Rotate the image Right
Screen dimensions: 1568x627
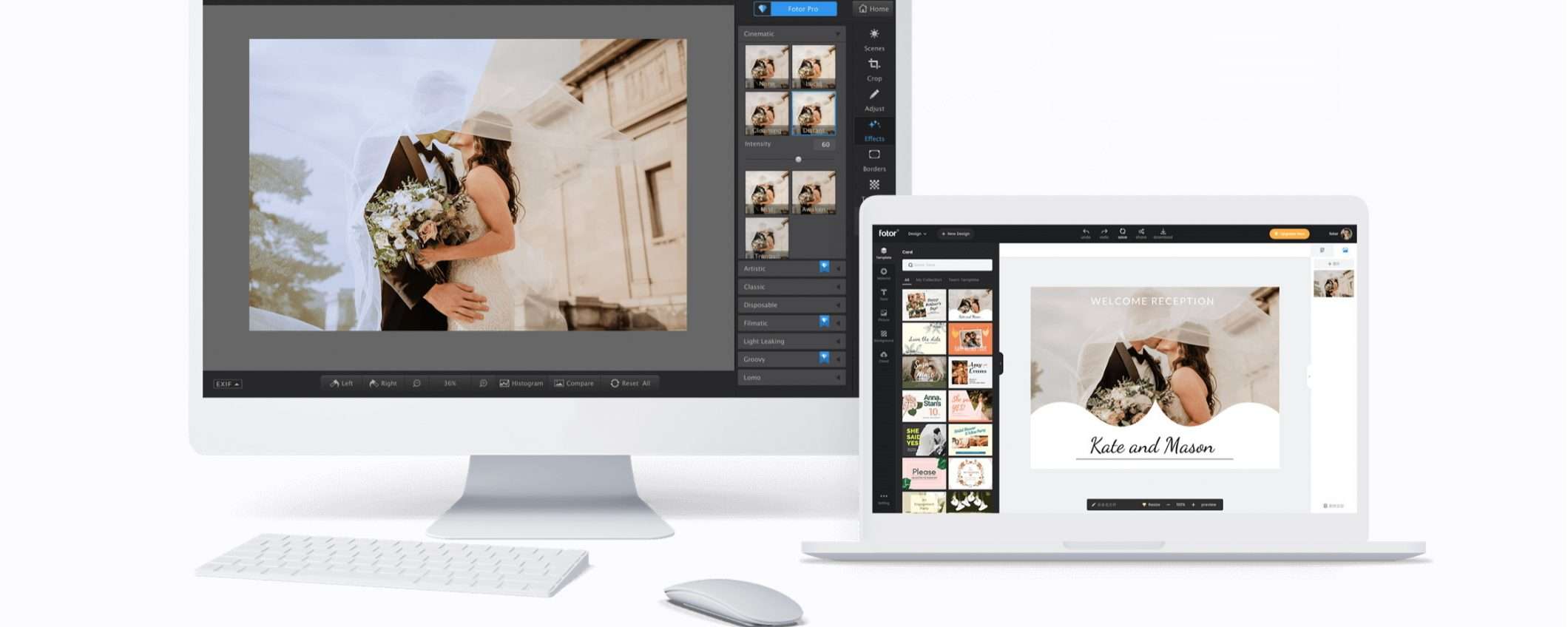[x=383, y=383]
